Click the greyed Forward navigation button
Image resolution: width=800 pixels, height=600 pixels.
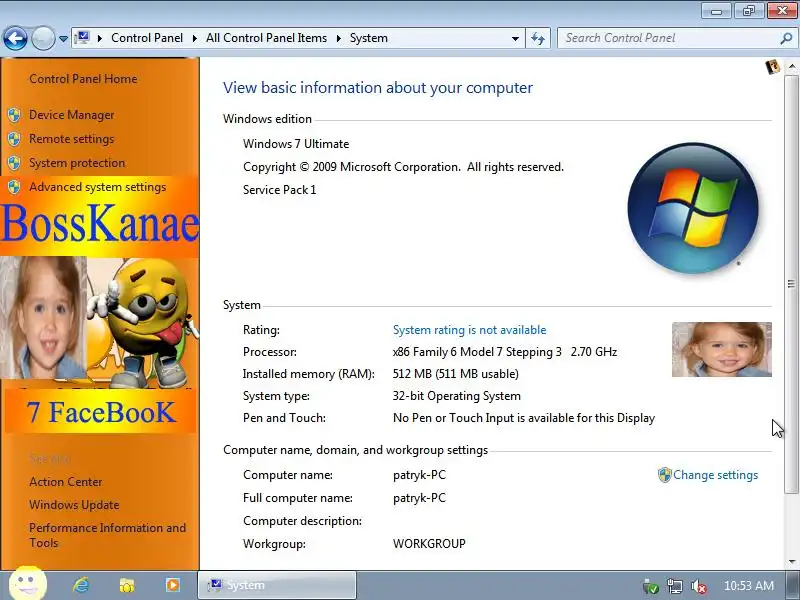pyautogui.click(x=43, y=38)
